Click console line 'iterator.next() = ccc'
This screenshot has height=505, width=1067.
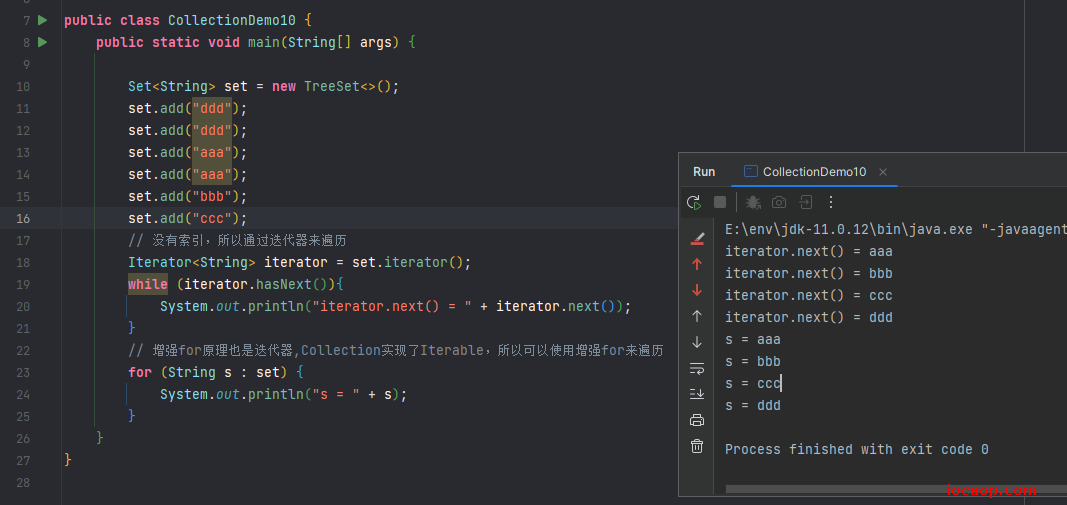(x=808, y=295)
